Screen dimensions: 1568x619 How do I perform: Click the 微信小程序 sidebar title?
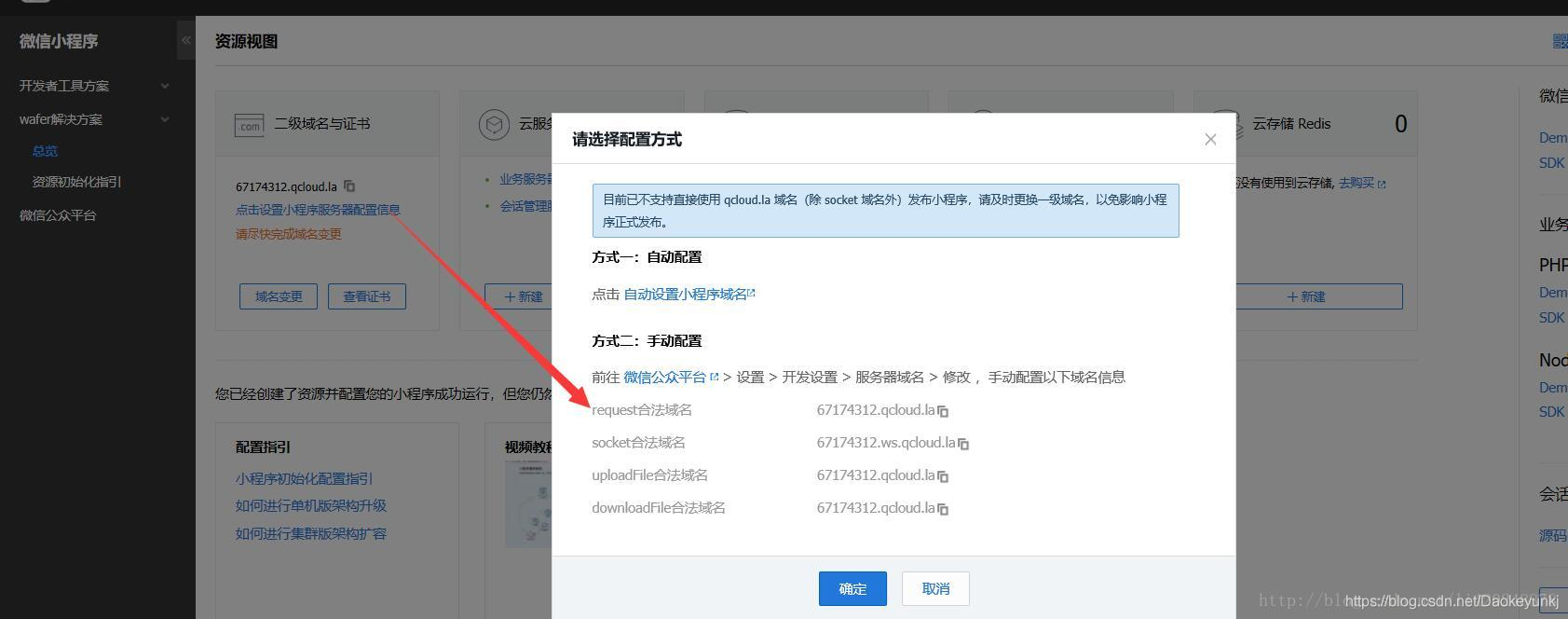click(x=59, y=41)
